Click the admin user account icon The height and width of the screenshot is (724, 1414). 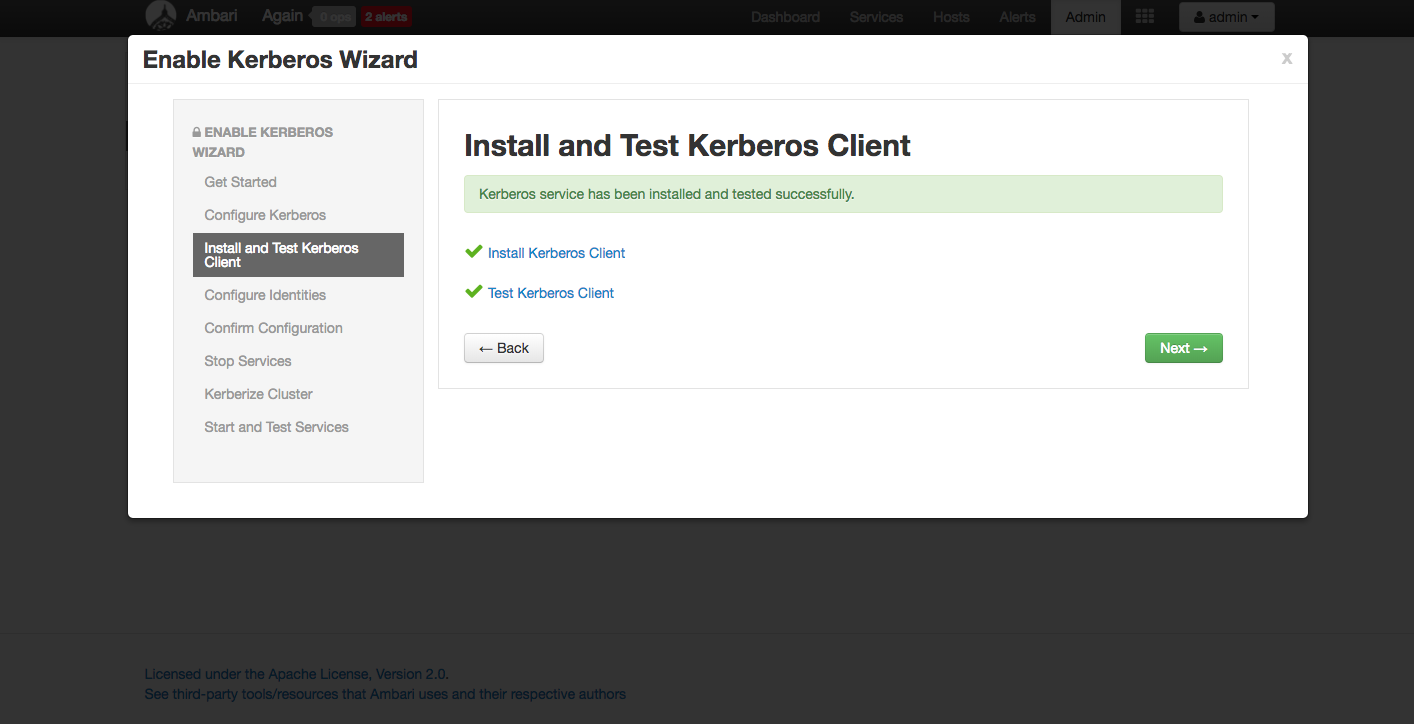(x=1200, y=16)
